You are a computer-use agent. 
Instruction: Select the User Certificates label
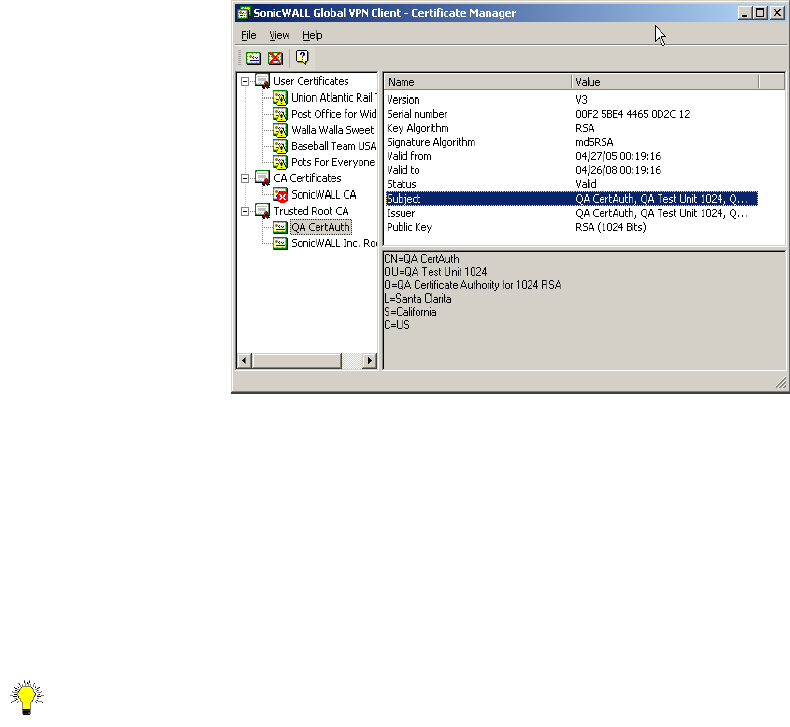[310, 81]
